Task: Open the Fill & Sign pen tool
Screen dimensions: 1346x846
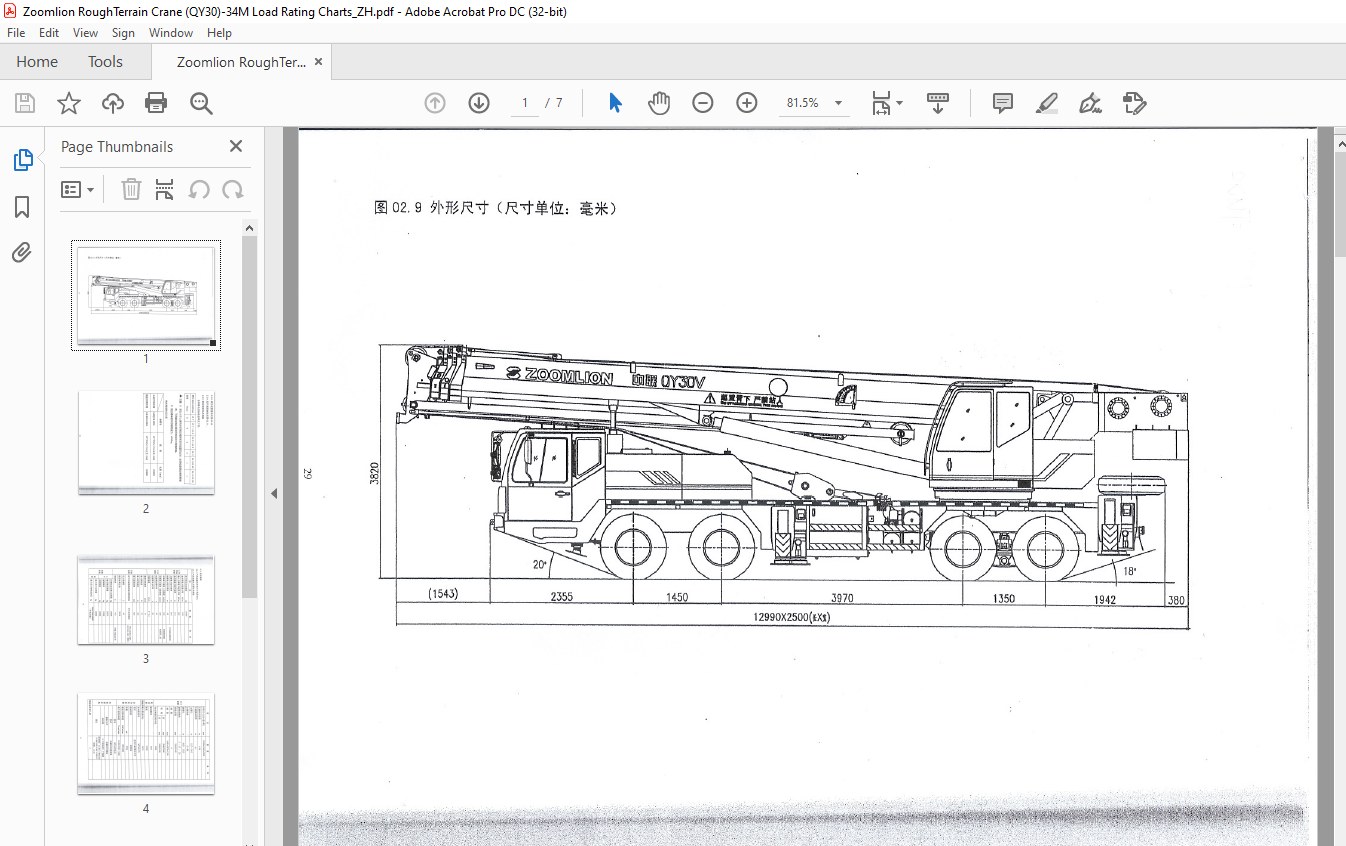Action: point(1091,103)
